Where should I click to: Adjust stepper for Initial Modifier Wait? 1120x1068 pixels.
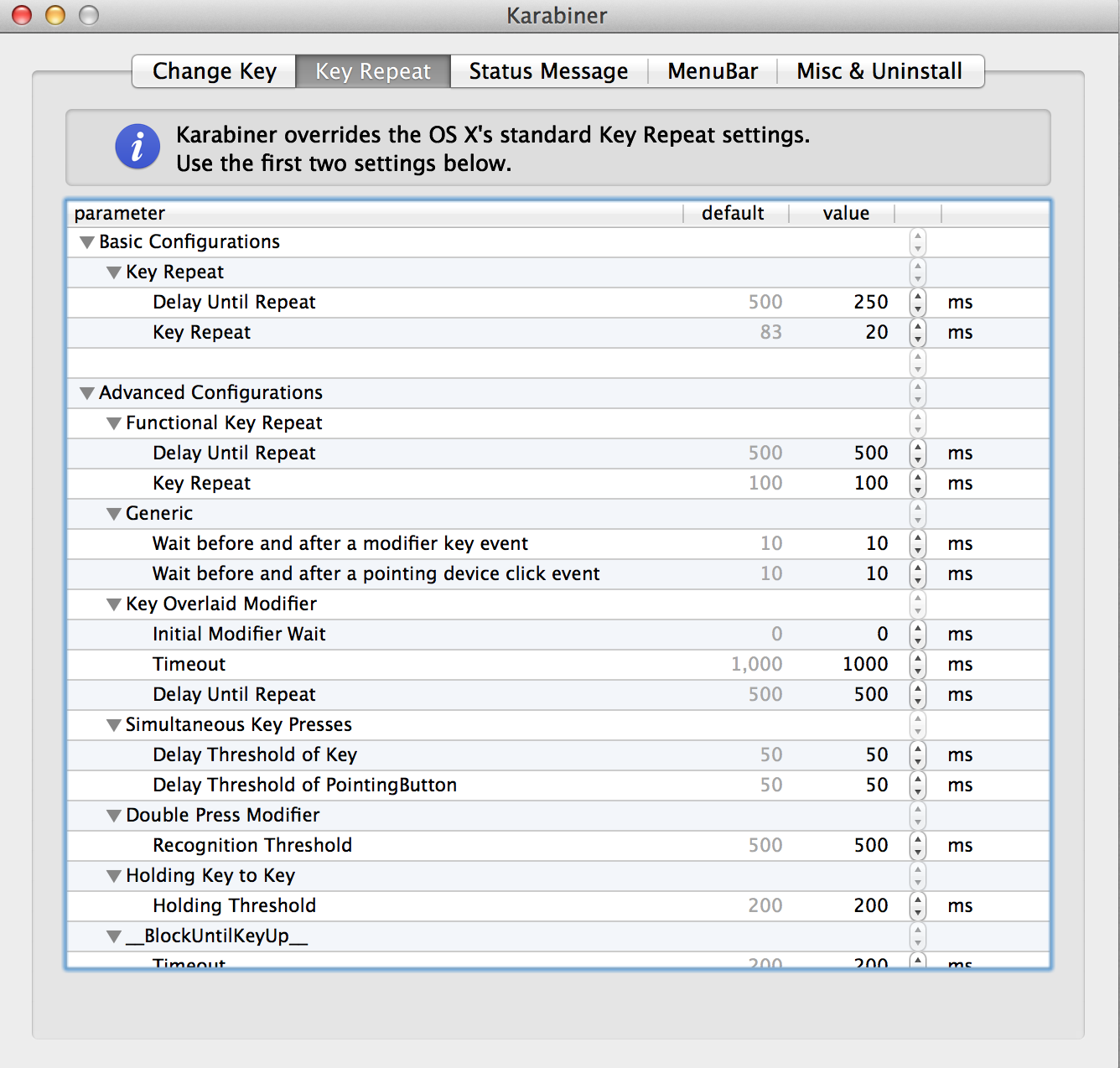point(918,635)
